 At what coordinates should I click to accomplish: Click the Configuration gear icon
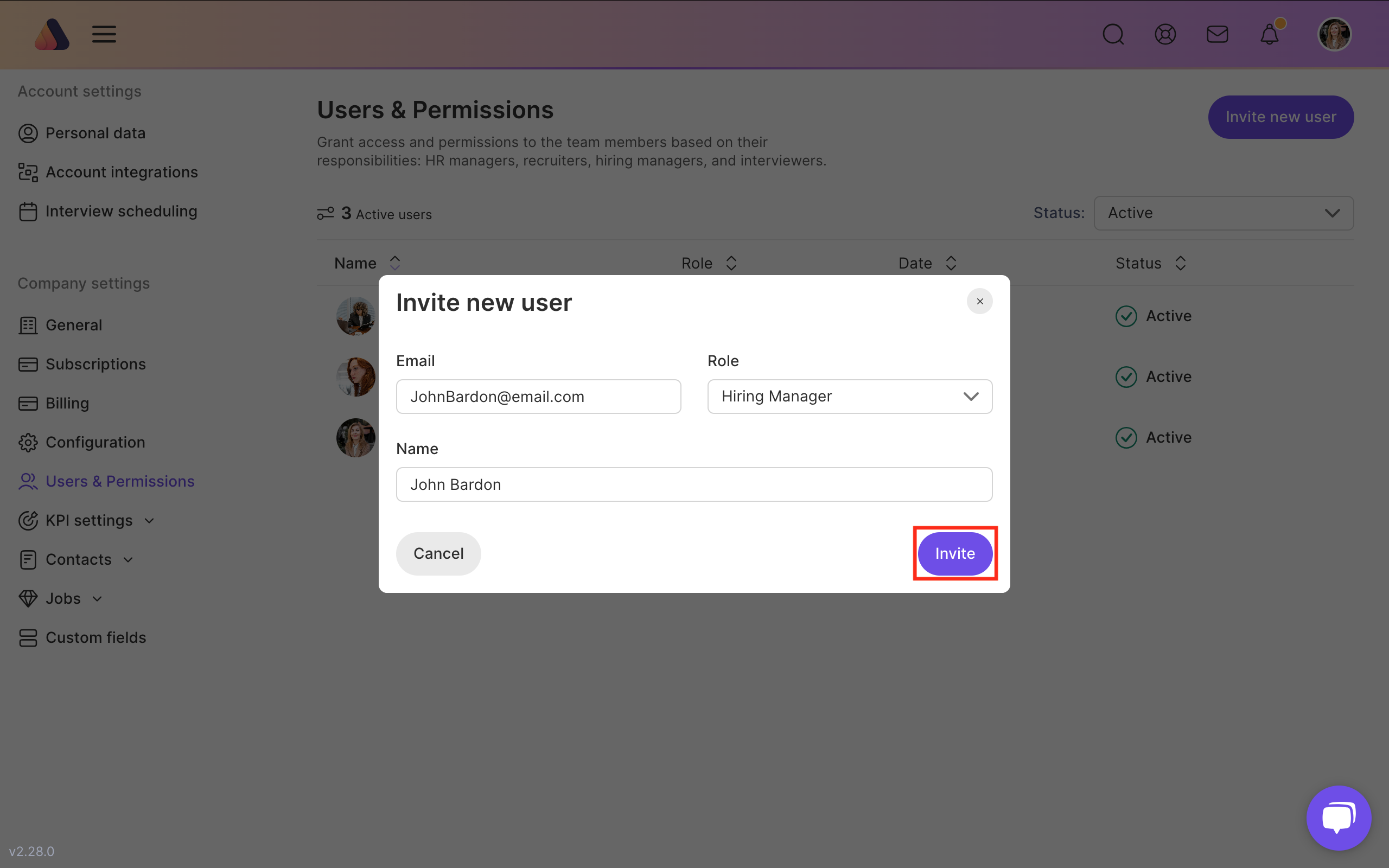click(28, 442)
